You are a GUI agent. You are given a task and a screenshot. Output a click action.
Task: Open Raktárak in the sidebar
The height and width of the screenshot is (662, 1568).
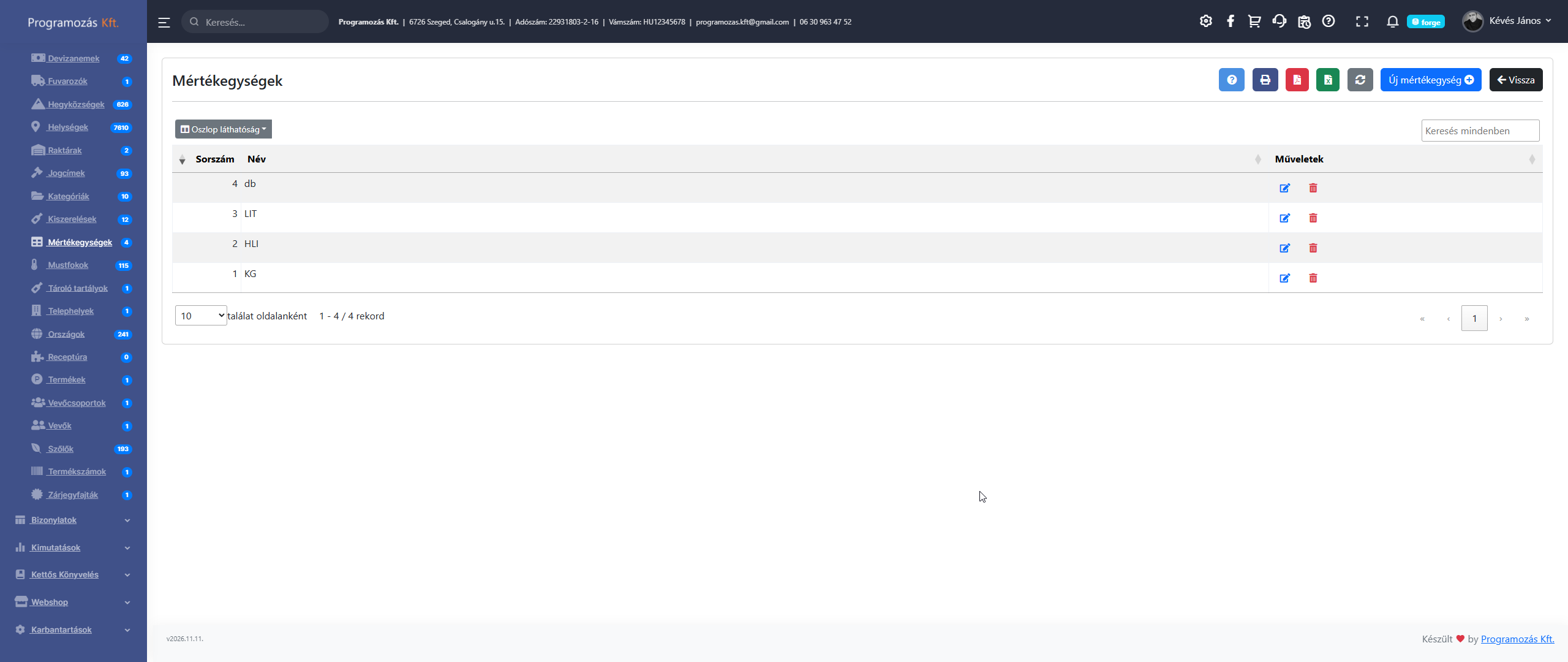point(64,150)
